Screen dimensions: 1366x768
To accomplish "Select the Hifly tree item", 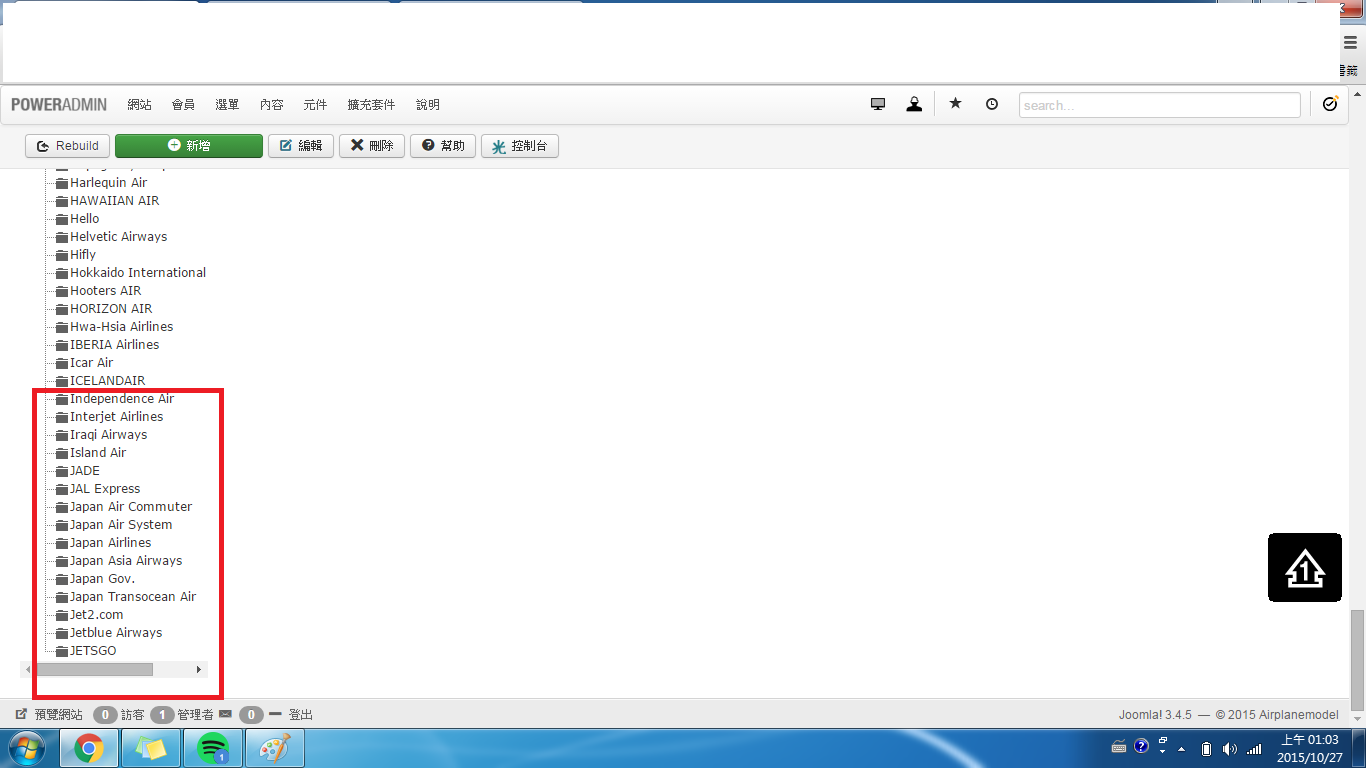I will 83,255.
